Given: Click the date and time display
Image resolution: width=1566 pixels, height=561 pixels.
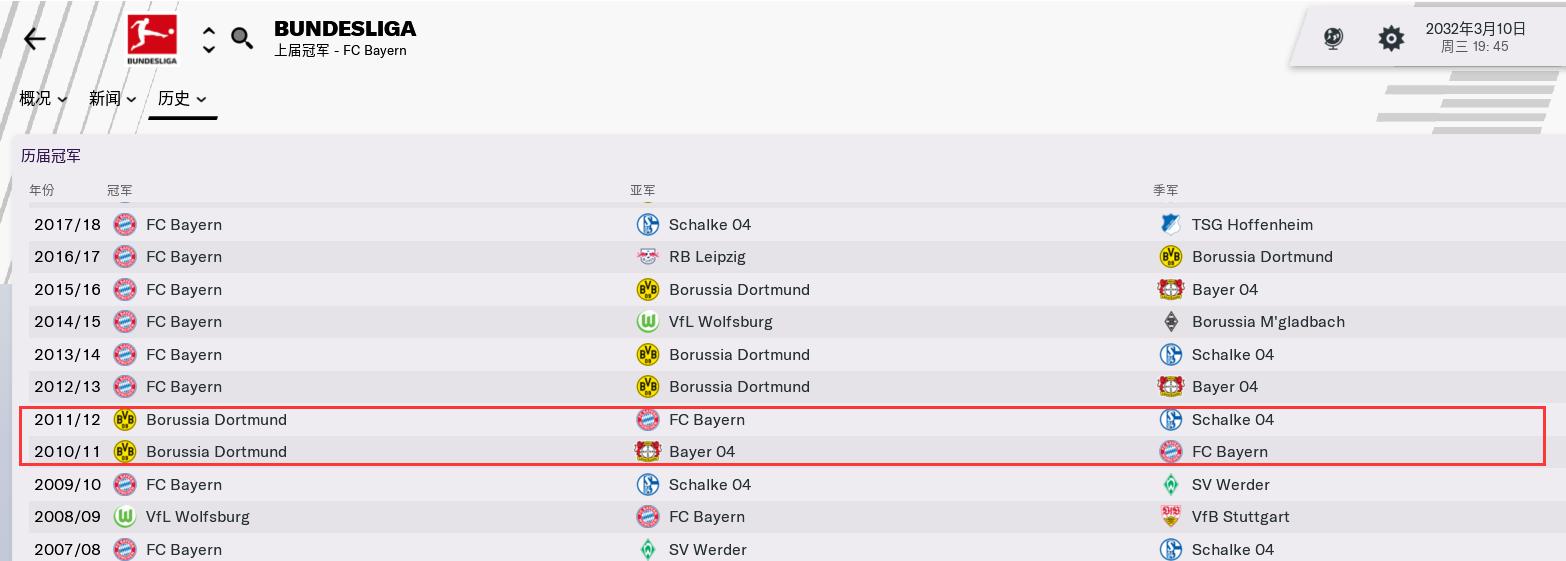Looking at the screenshot, I should pyautogui.click(x=1474, y=38).
